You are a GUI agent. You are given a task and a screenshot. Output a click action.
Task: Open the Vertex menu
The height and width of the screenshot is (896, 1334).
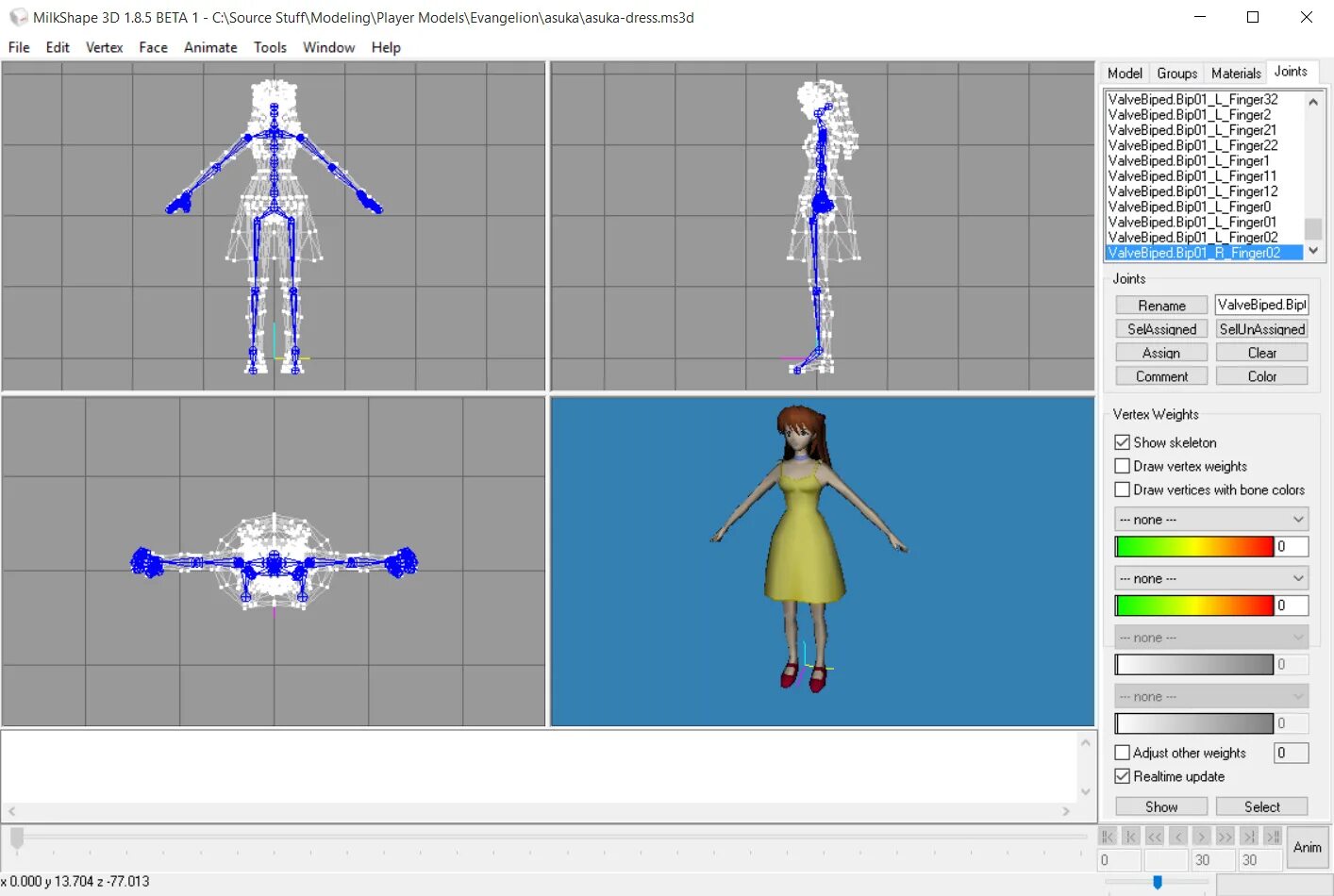point(104,47)
